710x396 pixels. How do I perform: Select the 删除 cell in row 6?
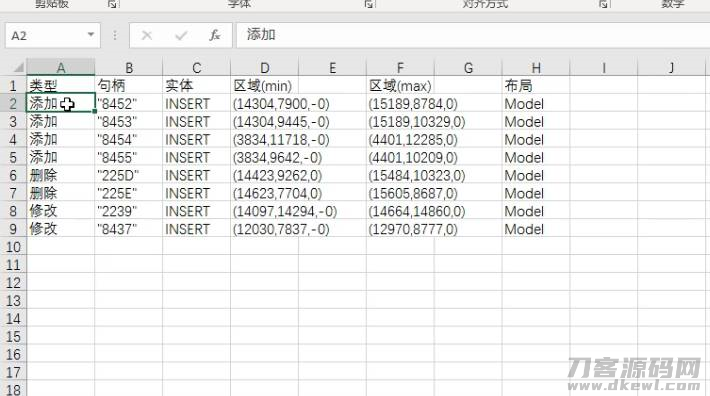pos(61,176)
